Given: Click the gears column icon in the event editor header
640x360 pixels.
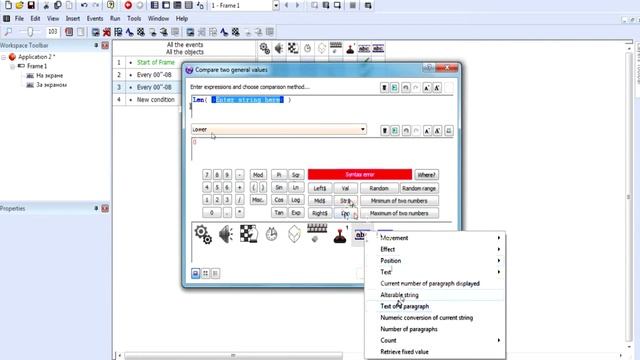Looking at the screenshot, I should coord(265,49).
